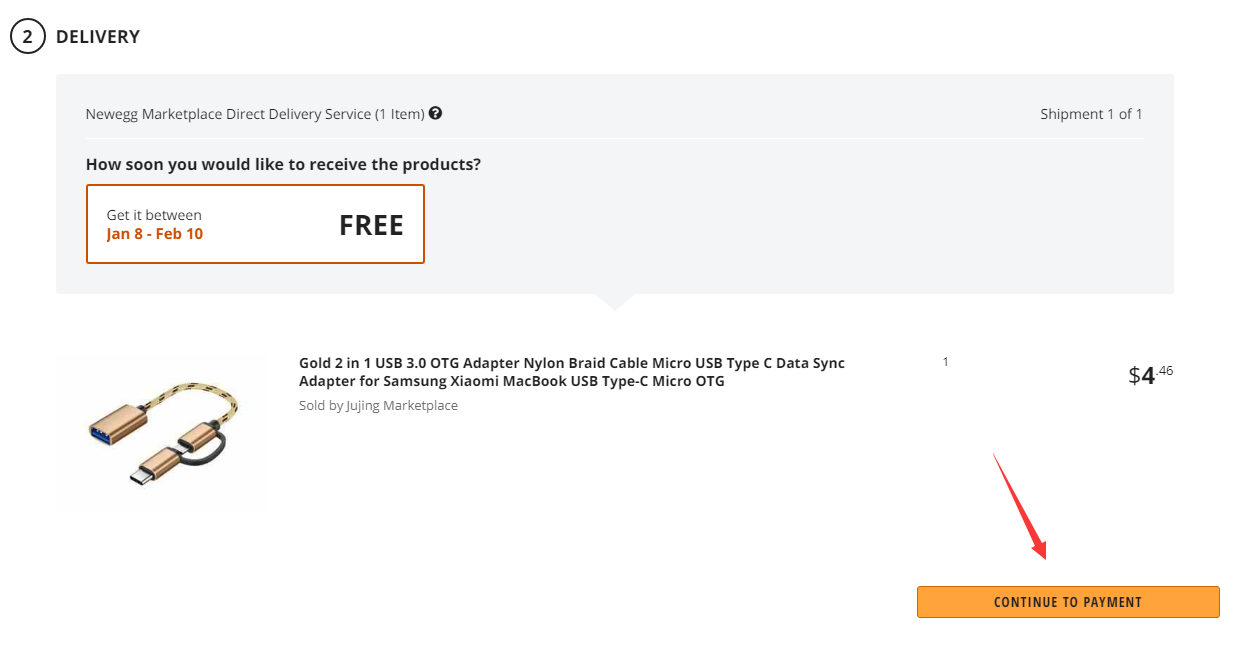1249x647 pixels.
Task: Click the Sold by Jujing Marketplace text
Action: point(378,406)
